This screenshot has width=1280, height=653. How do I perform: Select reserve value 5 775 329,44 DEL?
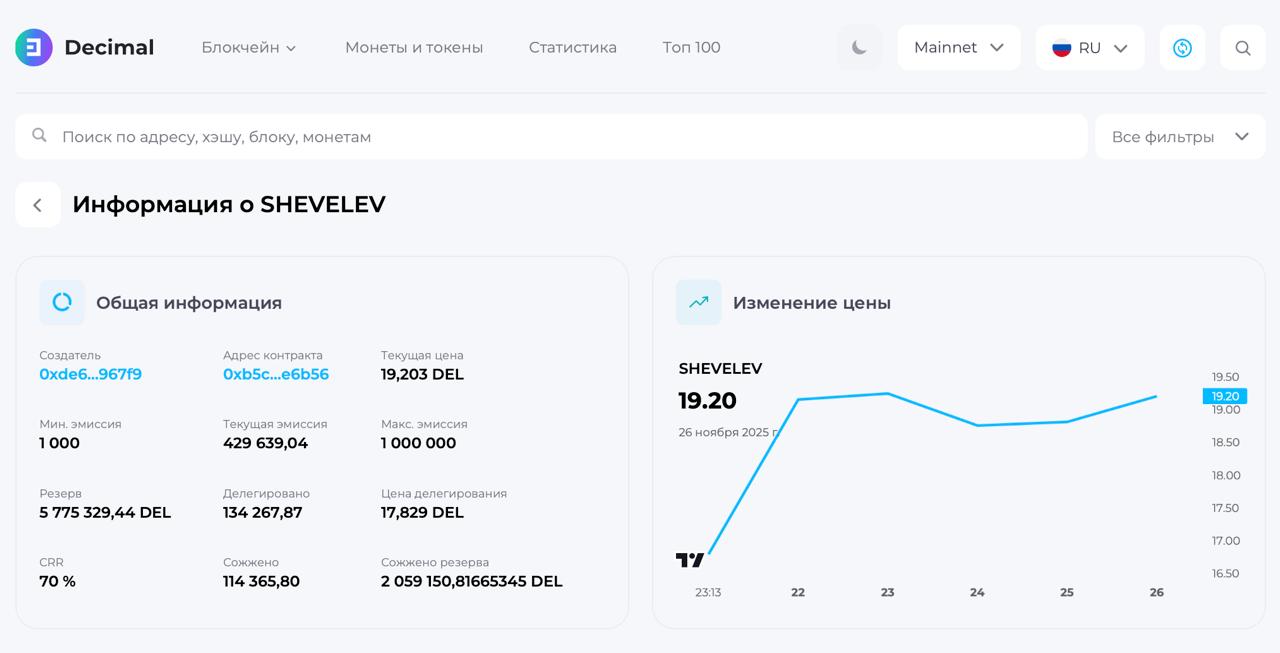105,512
